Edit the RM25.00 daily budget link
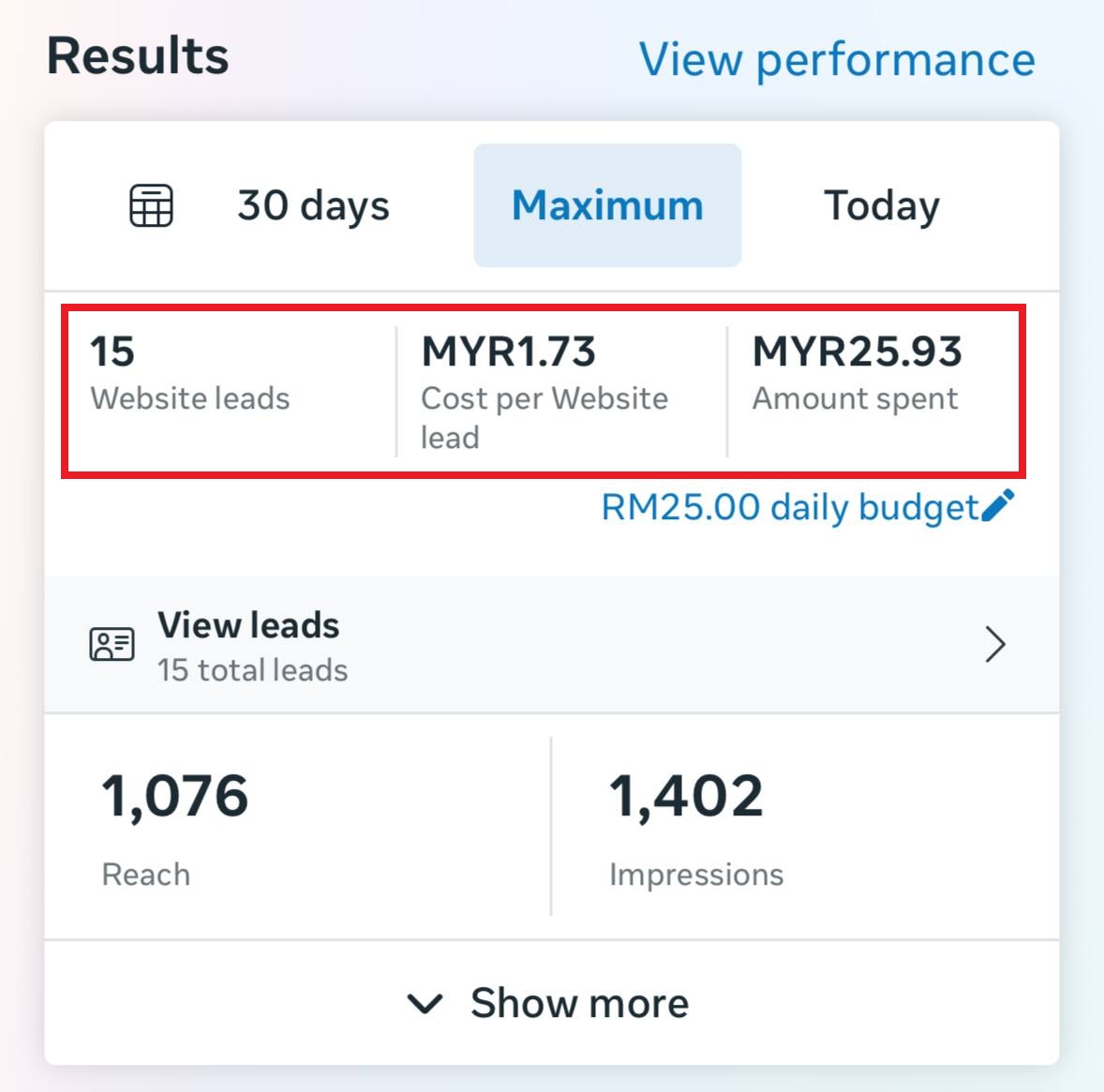The height and width of the screenshot is (1092, 1104). point(790,507)
